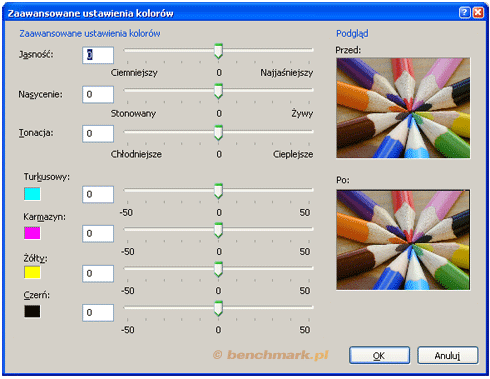Click the black Czerń color swatch
This screenshot has width=490, height=379.
32,311
